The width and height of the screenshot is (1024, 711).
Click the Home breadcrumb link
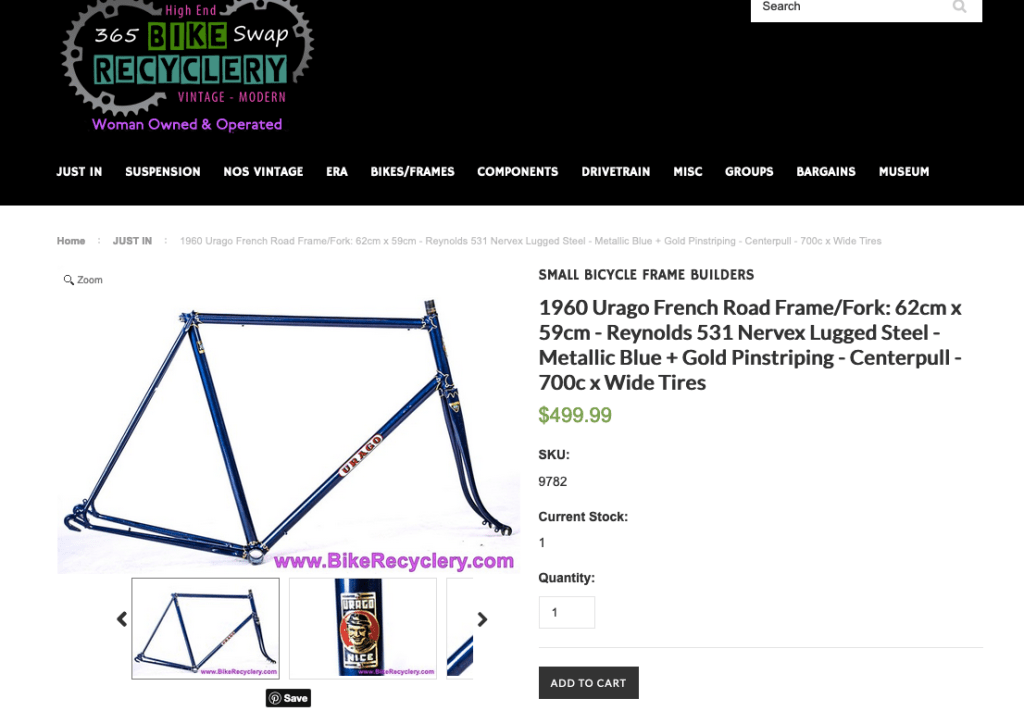click(71, 241)
